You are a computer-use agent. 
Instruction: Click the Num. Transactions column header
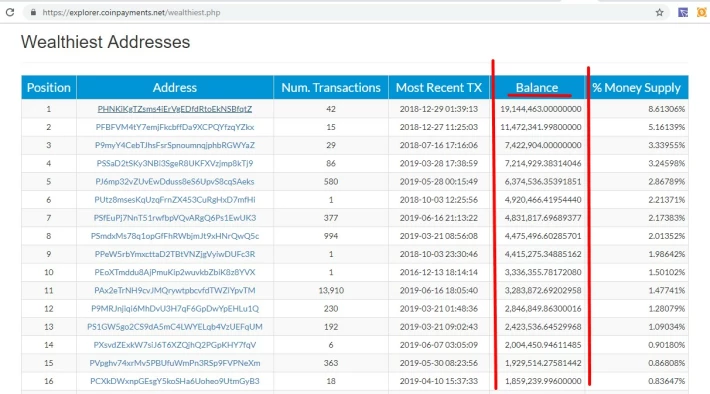(331, 87)
